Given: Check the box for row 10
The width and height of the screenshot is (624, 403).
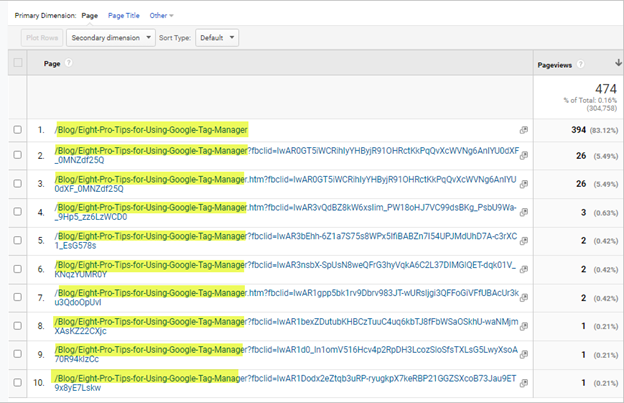Looking at the screenshot, I should [x=18, y=382].
